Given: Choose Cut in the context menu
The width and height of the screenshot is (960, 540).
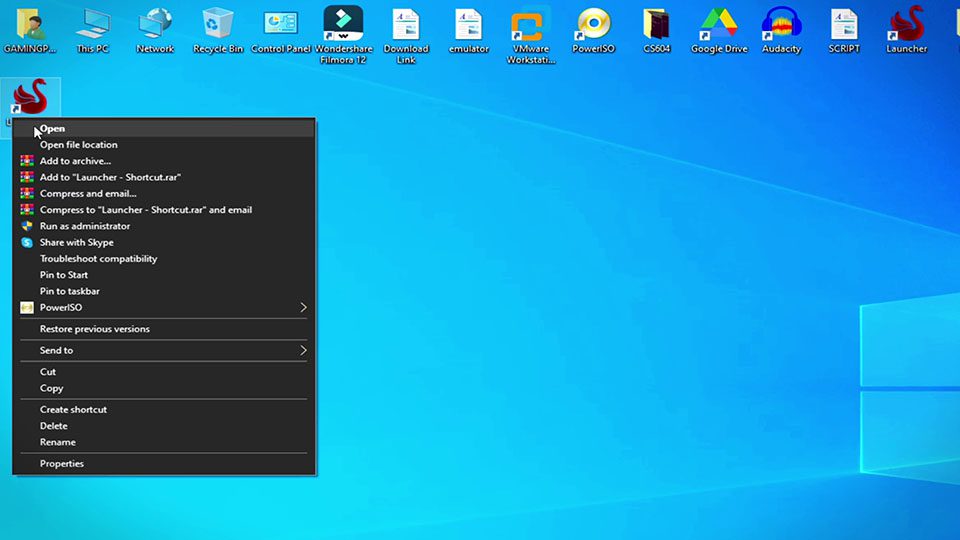Looking at the screenshot, I should click(x=164, y=372).
